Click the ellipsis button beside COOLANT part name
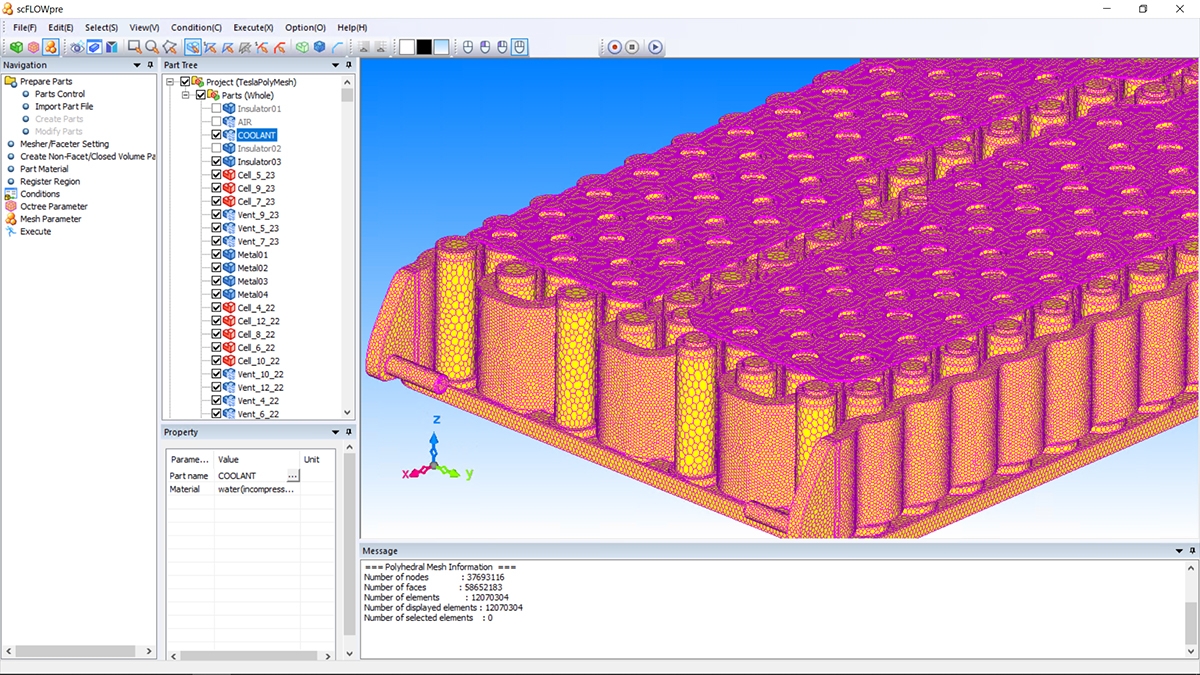Viewport: 1200px width, 675px height. point(292,477)
